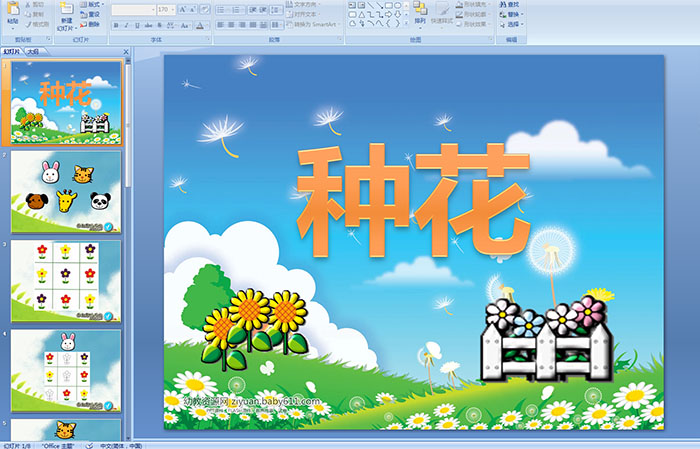Viewport: 700px width, 449px height.
Task: Increase font size with the large A
Action: tap(183, 9)
